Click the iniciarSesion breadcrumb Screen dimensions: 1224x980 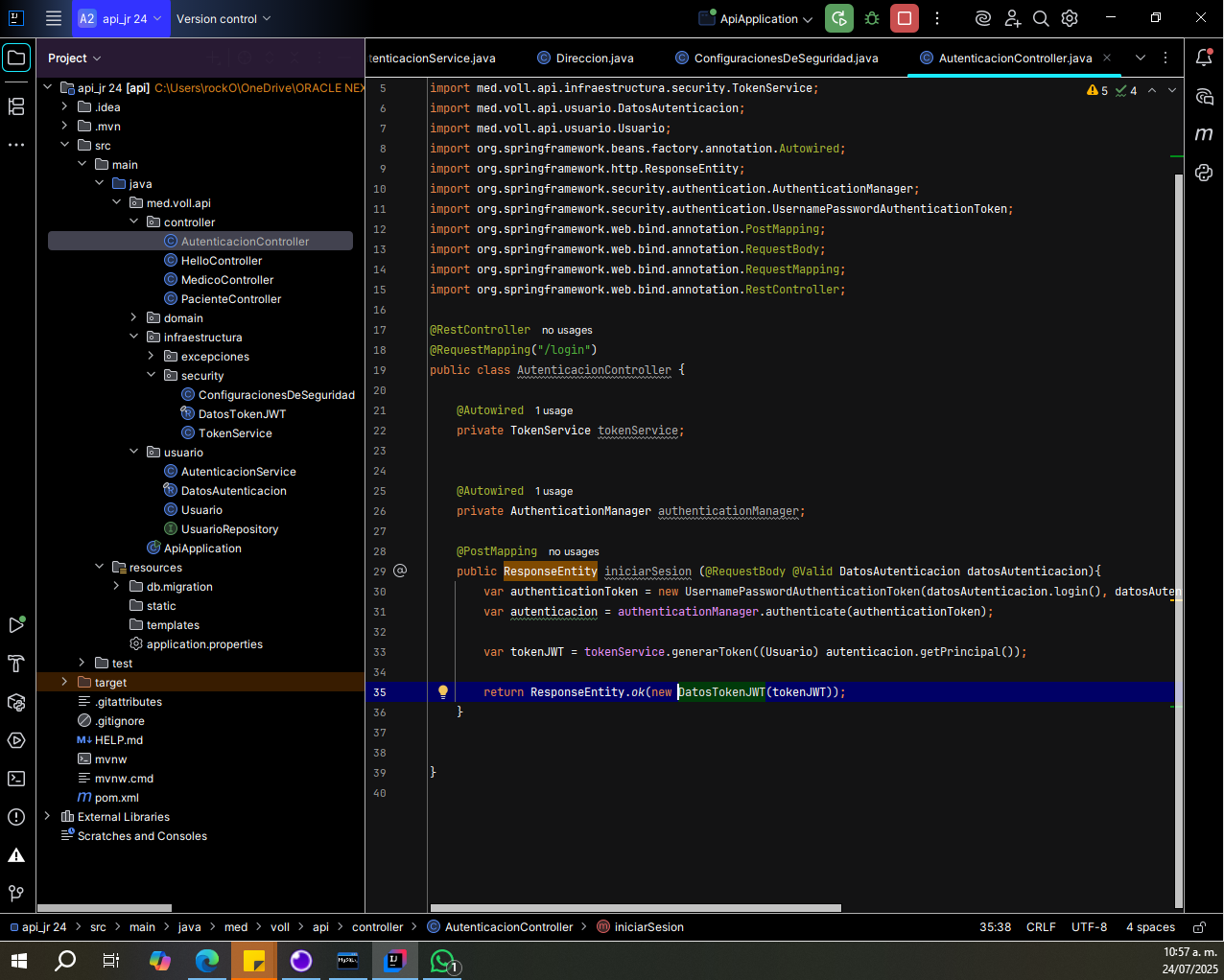coord(640,927)
